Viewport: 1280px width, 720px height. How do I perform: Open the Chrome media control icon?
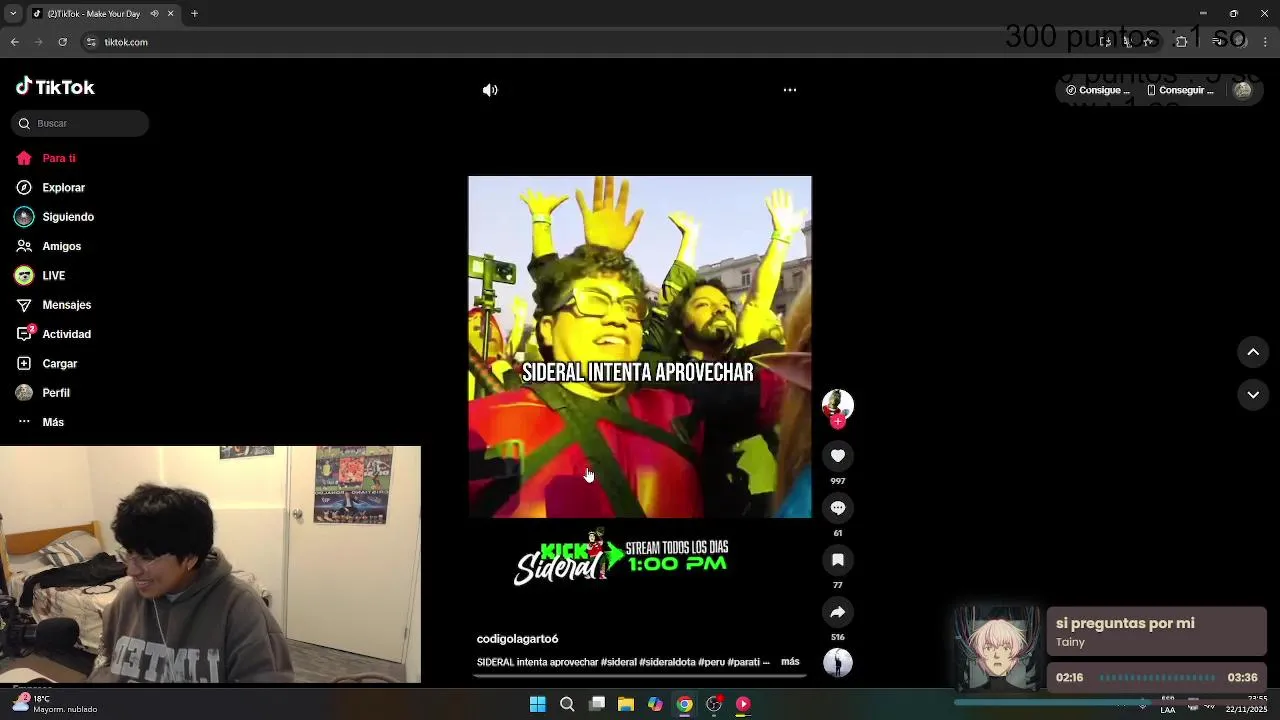pyautogui.click(x=1217, y=42)
